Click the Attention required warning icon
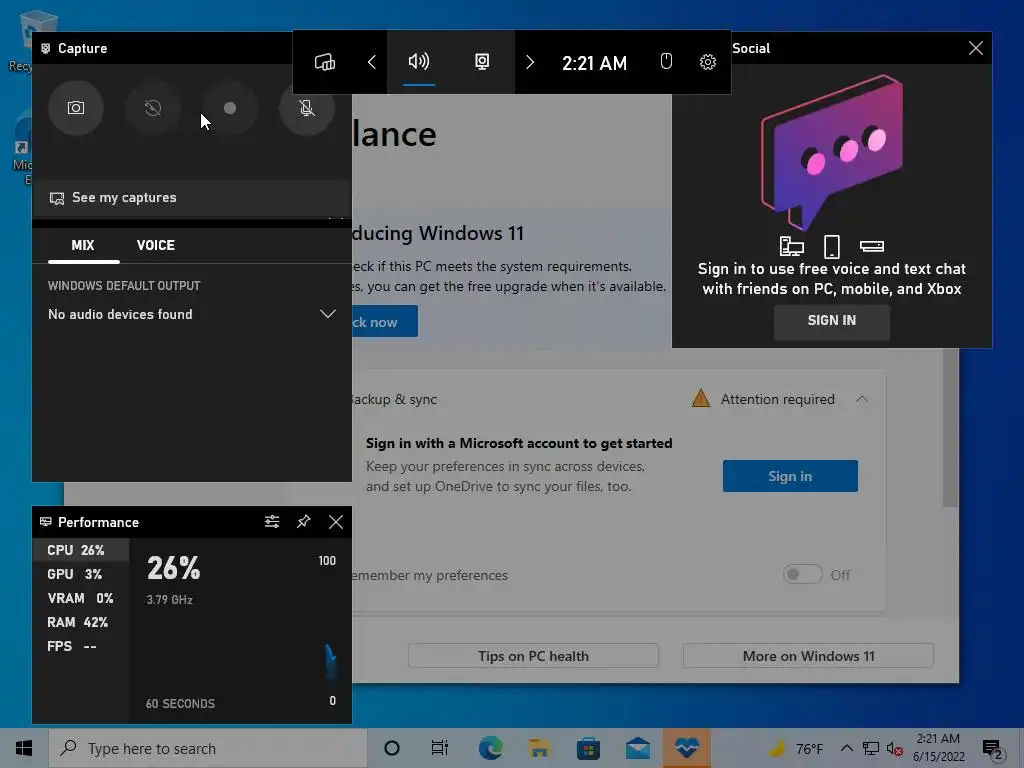The width and height of the screenshot is (1024, 768). 701,398
